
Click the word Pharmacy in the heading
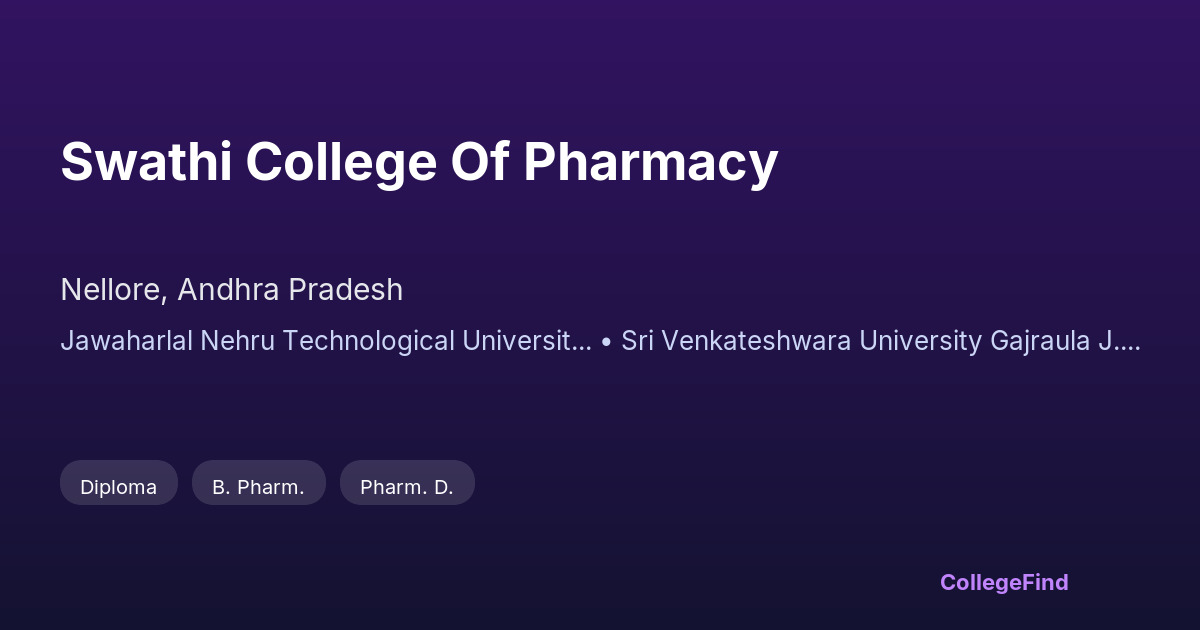pos(650,162)
